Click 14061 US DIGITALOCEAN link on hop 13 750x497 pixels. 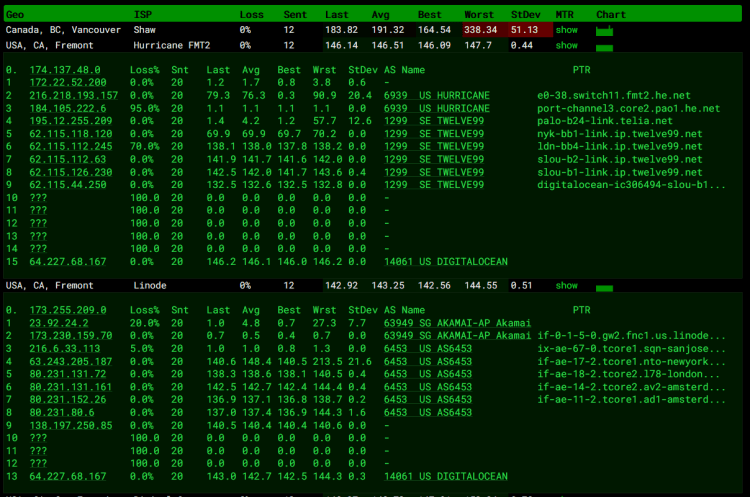point(446,476)
